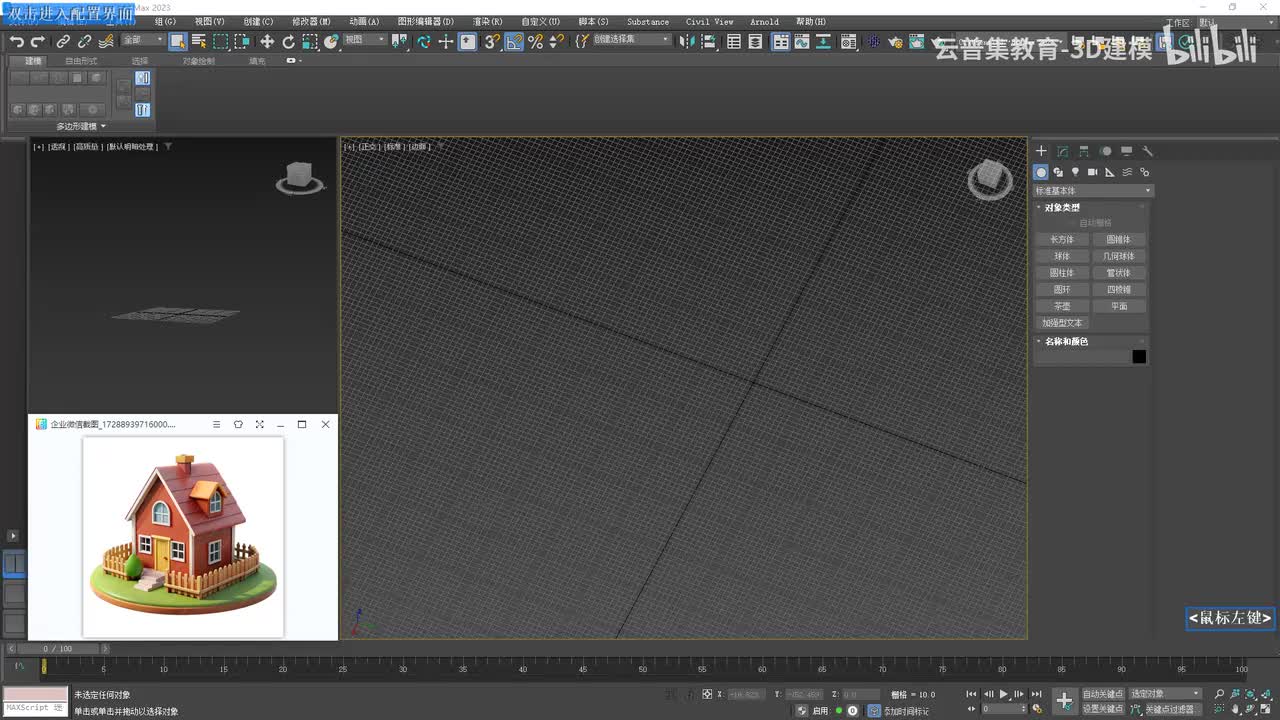Open the 渲染(R) menu
Viewport: 1280px width, 720px height.
[x=487, y=21]
